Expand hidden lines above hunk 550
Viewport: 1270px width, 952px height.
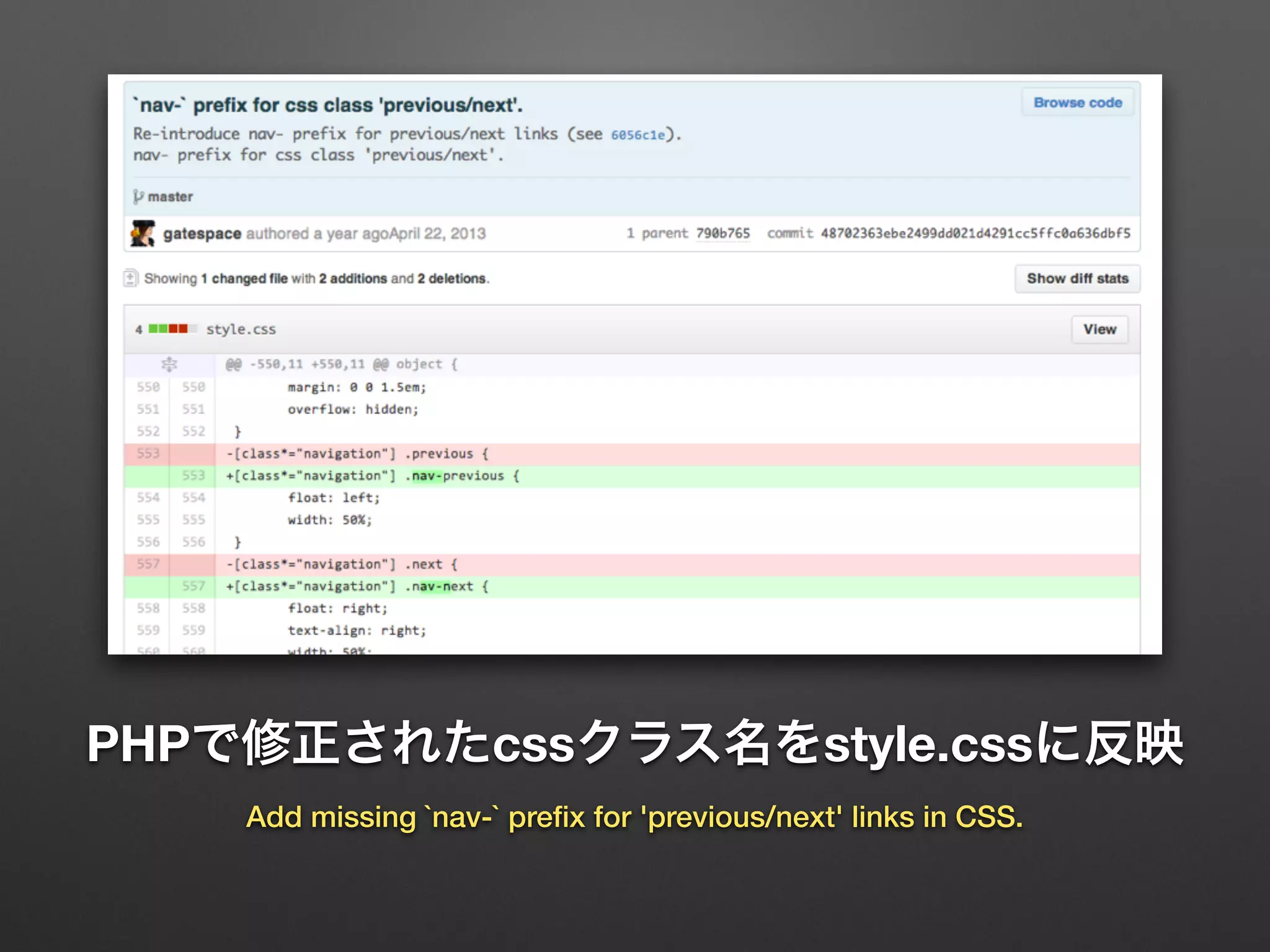click(x=169, y=364)
